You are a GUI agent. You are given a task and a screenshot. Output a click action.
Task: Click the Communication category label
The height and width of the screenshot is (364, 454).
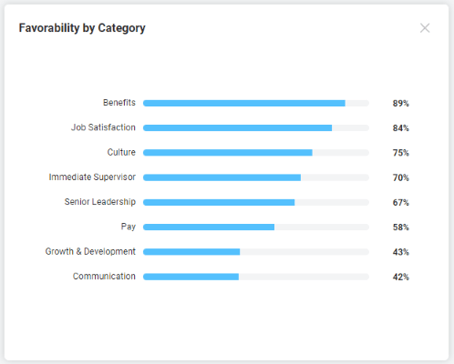104,276
